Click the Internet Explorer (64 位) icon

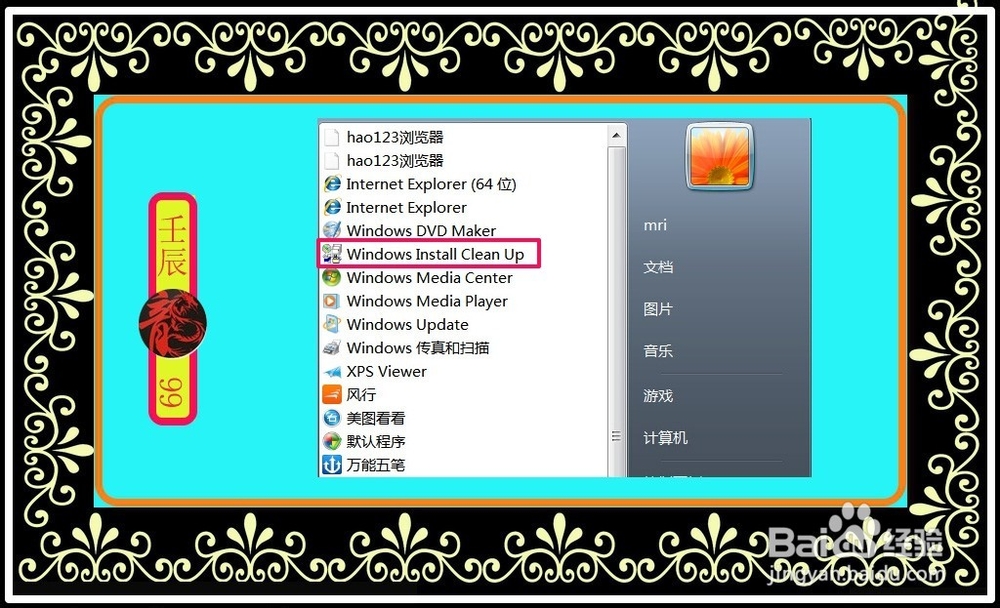(332, 184)
